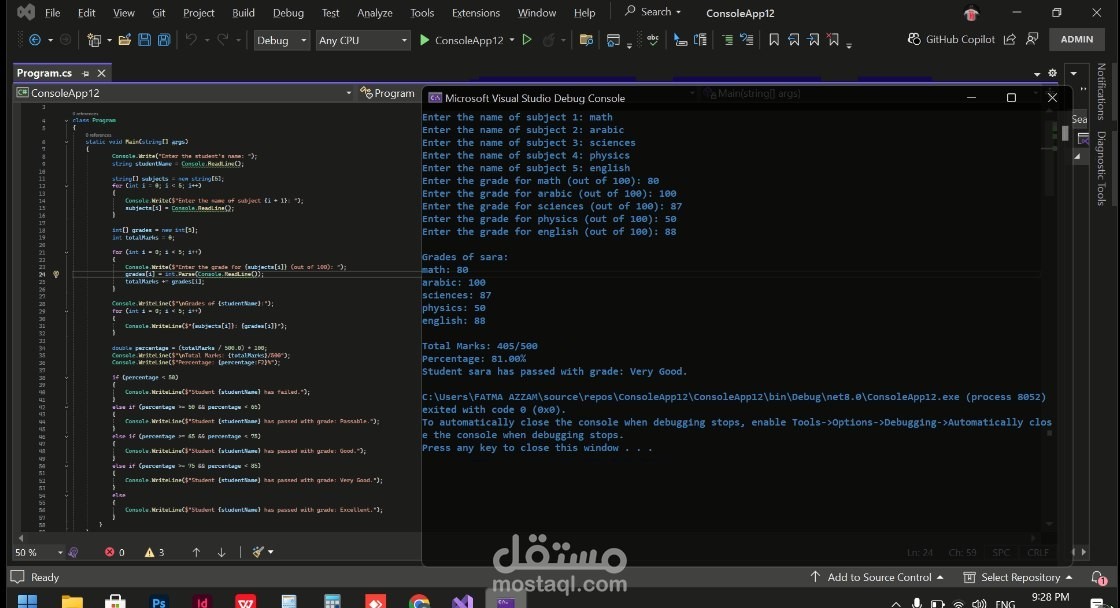This screenshot has width=1120, height=608.
Task: Save the current file with Save icon
Action: 144,40
